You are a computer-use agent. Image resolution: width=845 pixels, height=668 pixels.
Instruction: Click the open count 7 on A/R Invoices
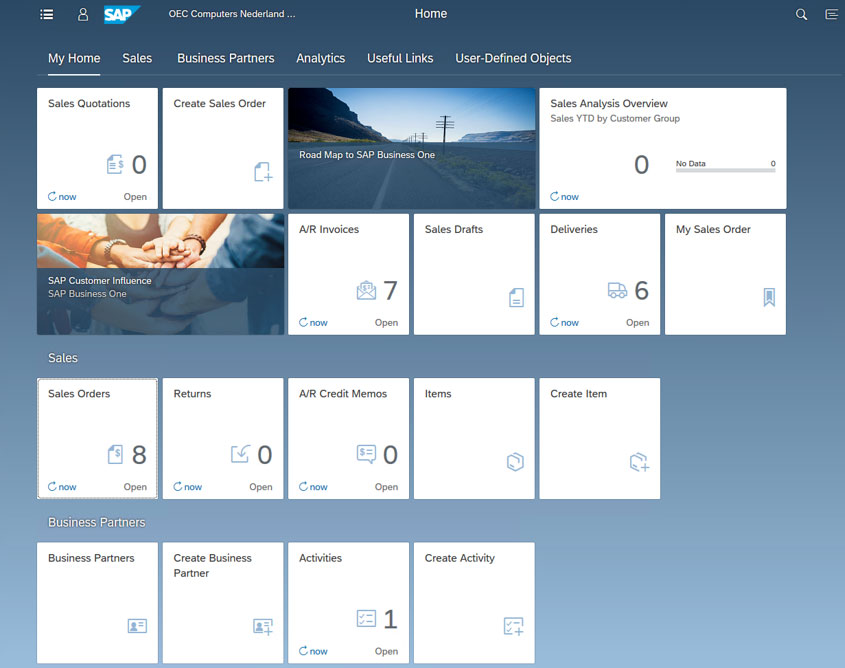[x=390, y=291]
